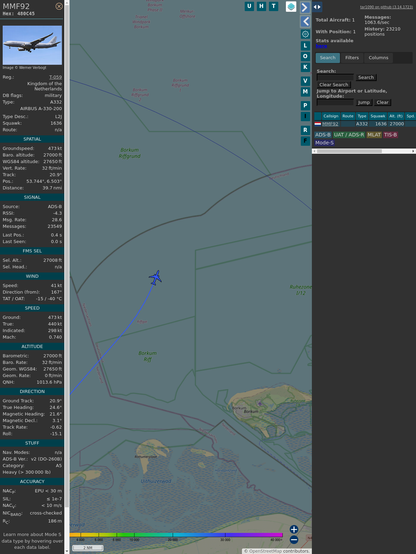Toggle the MLAT source legend filter

point(374,135)
